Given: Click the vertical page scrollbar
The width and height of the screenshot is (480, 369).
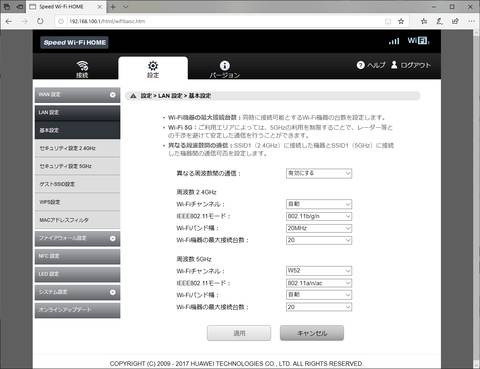Looking at the screenshot, I should 476,199.
